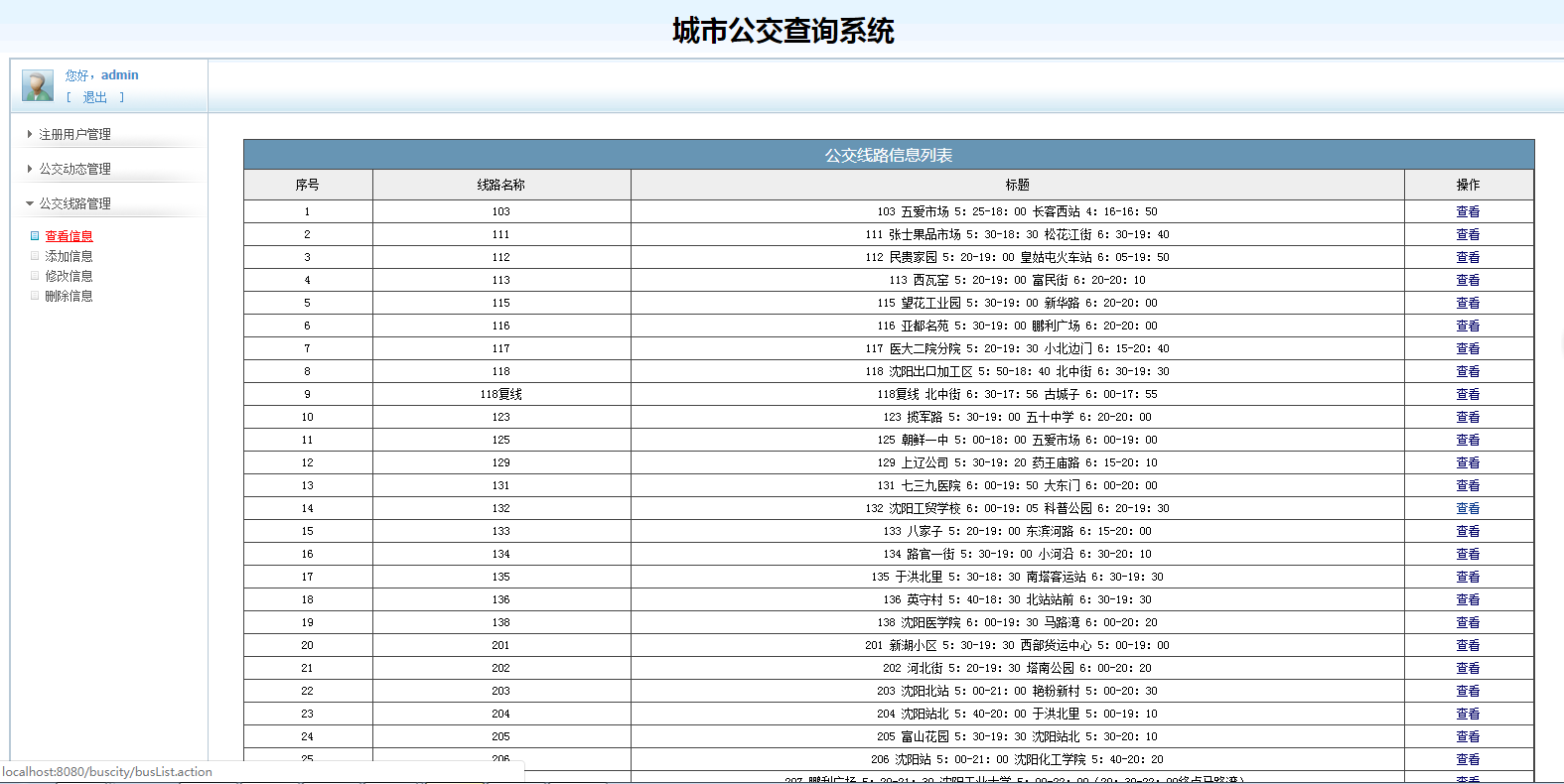View details of line 117
Viewport: 1564px width, 784px height.
[x=1468, y=348]
